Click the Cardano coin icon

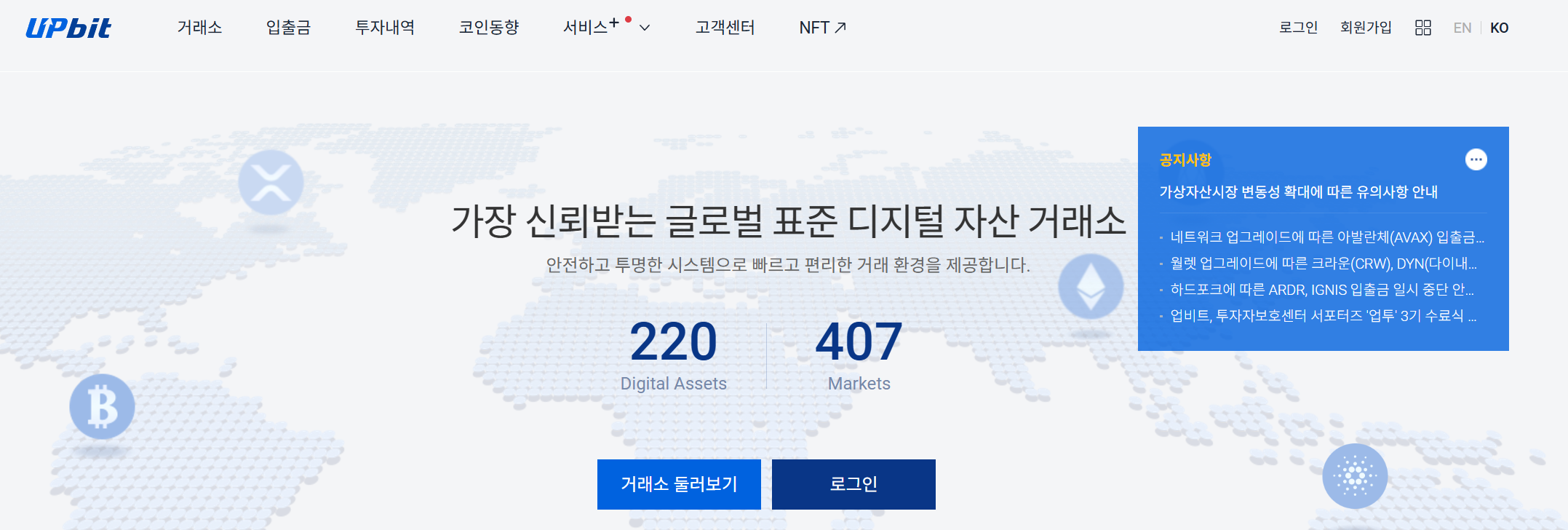click(x=1355, y=476)
